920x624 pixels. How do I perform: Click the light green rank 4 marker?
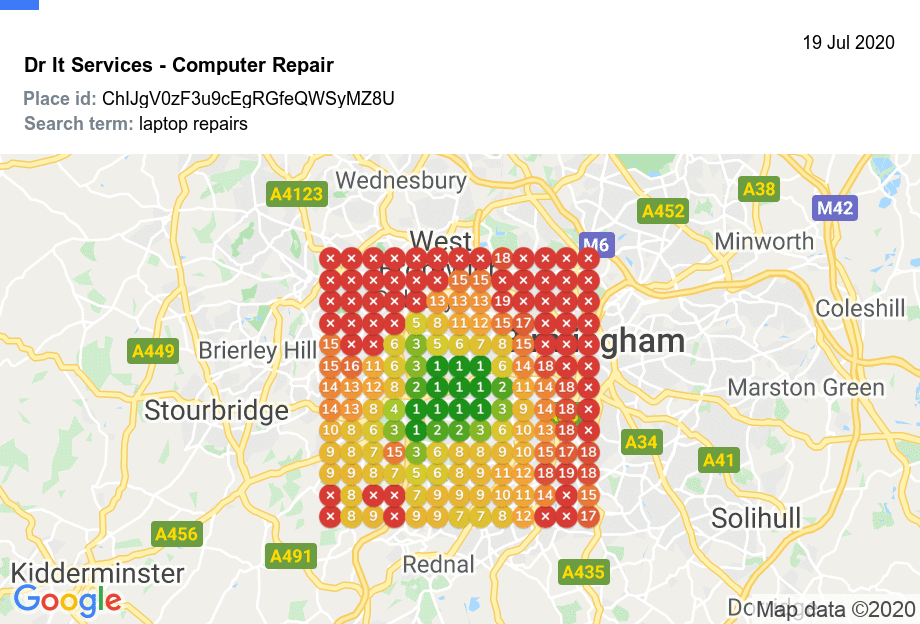coord(394,409)
